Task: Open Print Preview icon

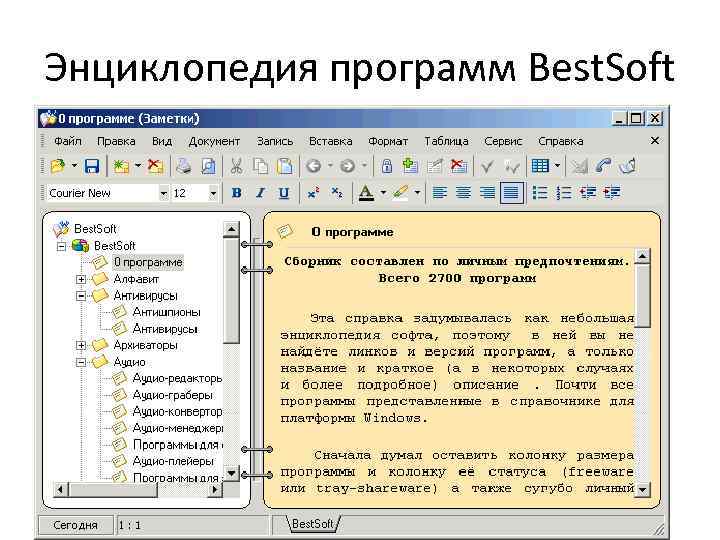Action: (208, 166)
